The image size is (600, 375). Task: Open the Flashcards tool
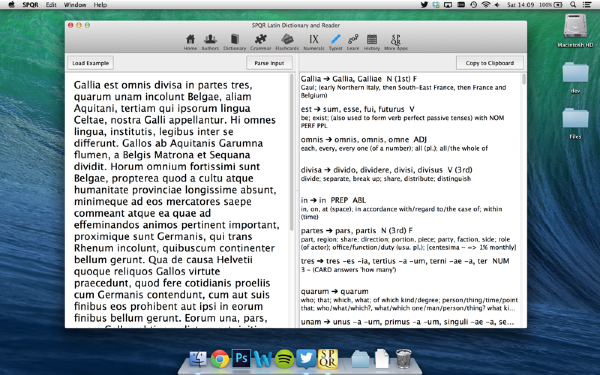[x=287, y=42]
